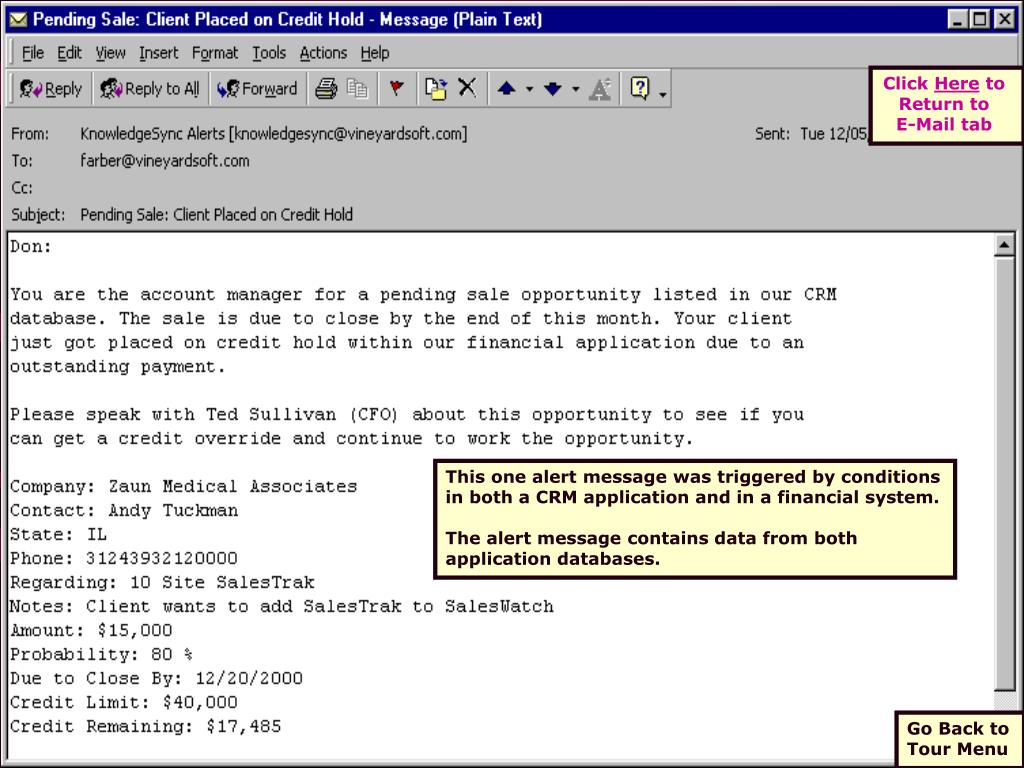Print the message using printer icon
The width and height of the screenshot is (1024, 768).
point(326,88)
